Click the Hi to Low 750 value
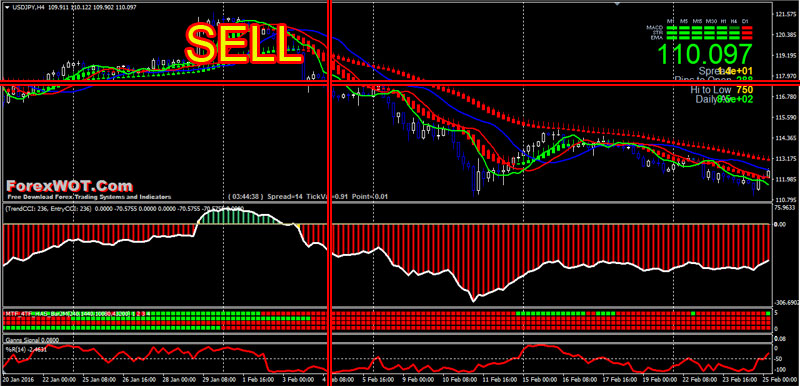The width and height of the screenshot is (800, 386). click(x=744, y=89)
